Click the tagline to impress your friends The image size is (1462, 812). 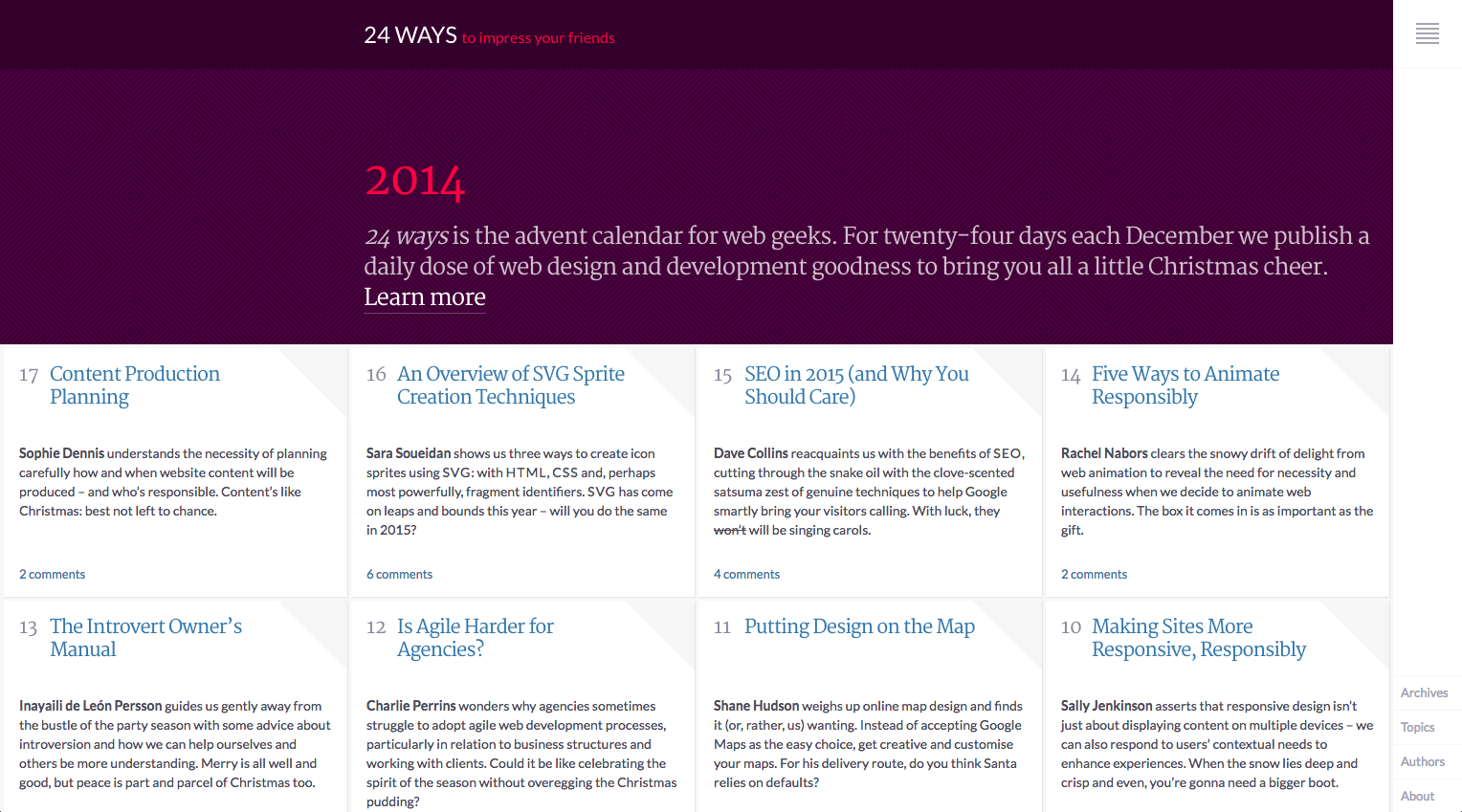coord(538,38)
